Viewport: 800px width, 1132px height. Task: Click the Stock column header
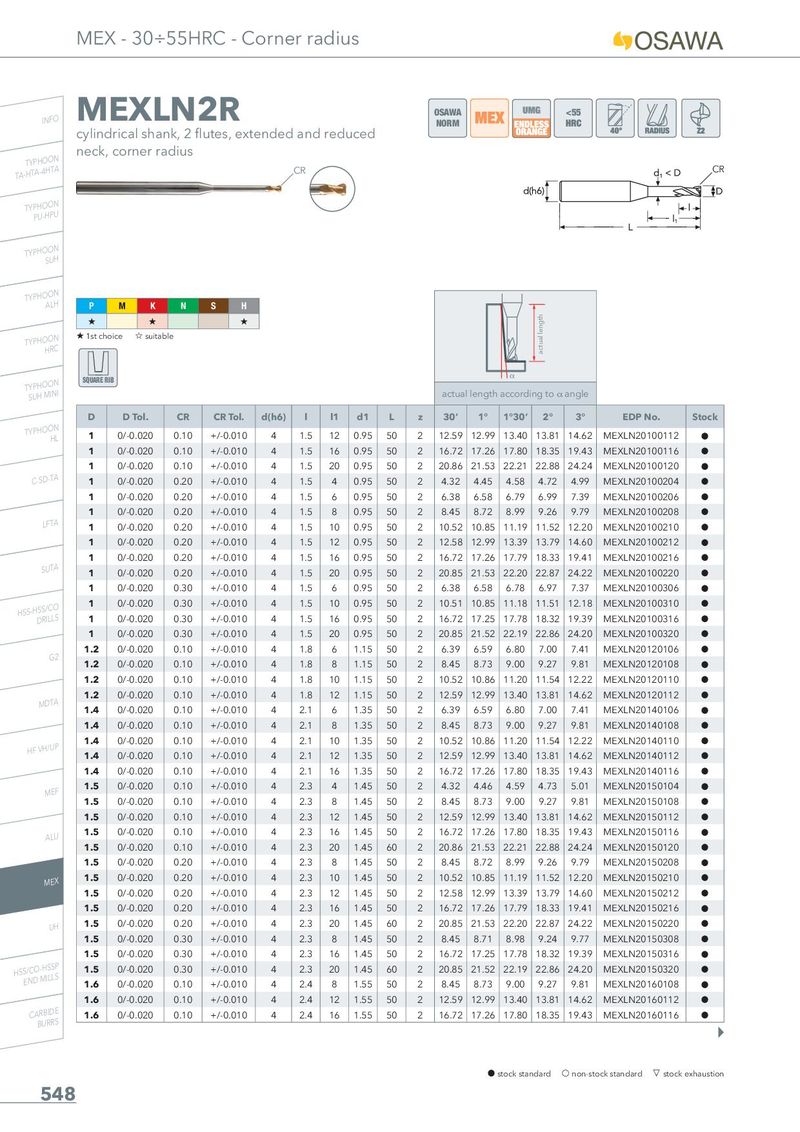(x=705, y=417)
